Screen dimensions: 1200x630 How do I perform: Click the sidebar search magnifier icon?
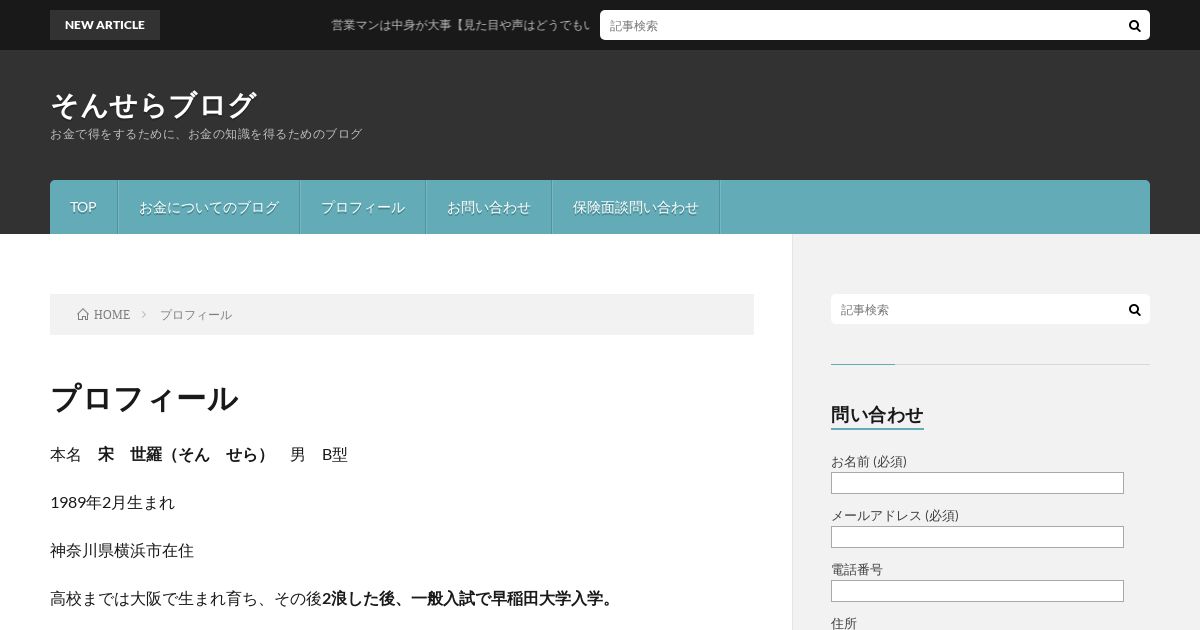pos(1134,310)
